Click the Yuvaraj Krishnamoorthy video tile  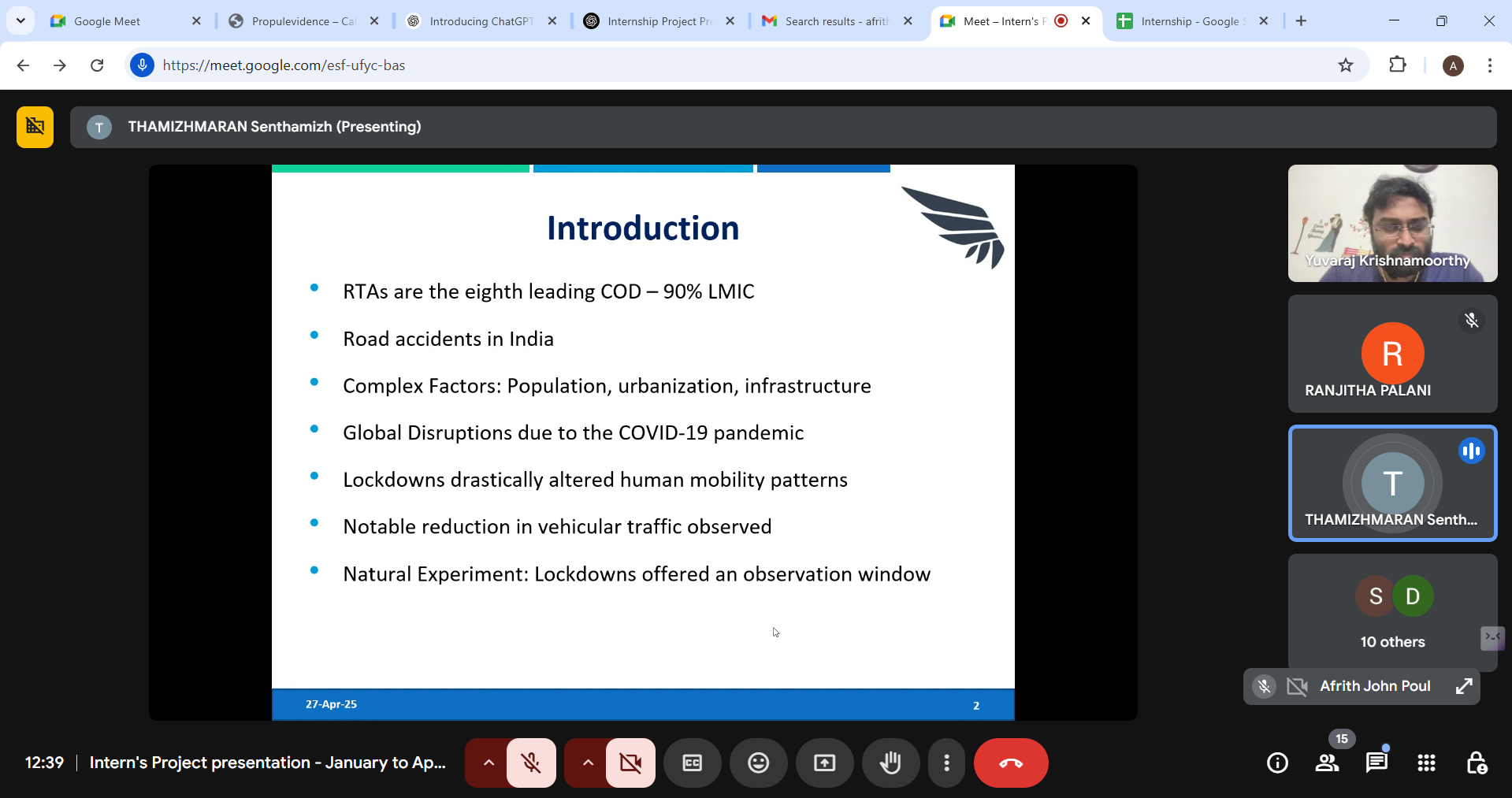[1392, 223]
